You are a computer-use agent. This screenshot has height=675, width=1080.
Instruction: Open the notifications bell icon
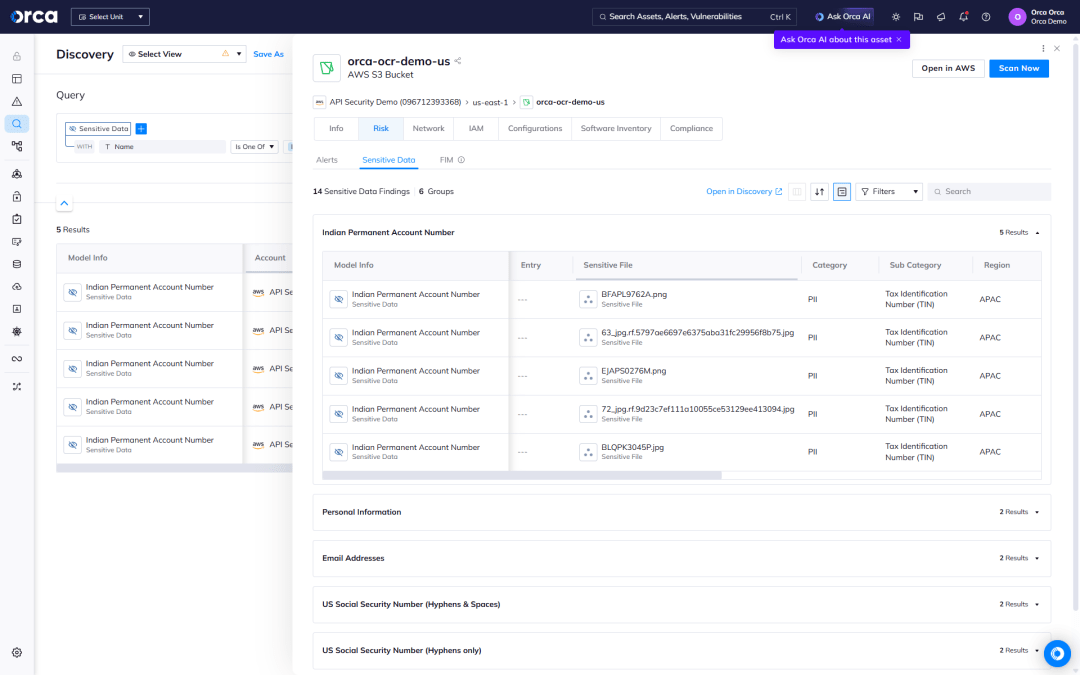point(964,17)
